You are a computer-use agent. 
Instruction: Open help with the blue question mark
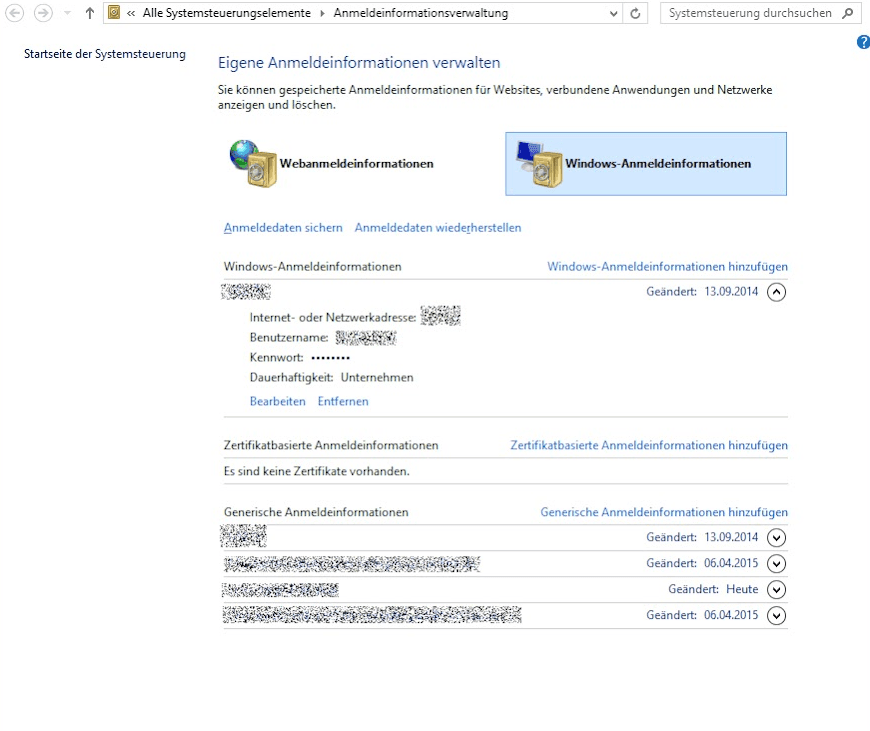pos(863,42)
